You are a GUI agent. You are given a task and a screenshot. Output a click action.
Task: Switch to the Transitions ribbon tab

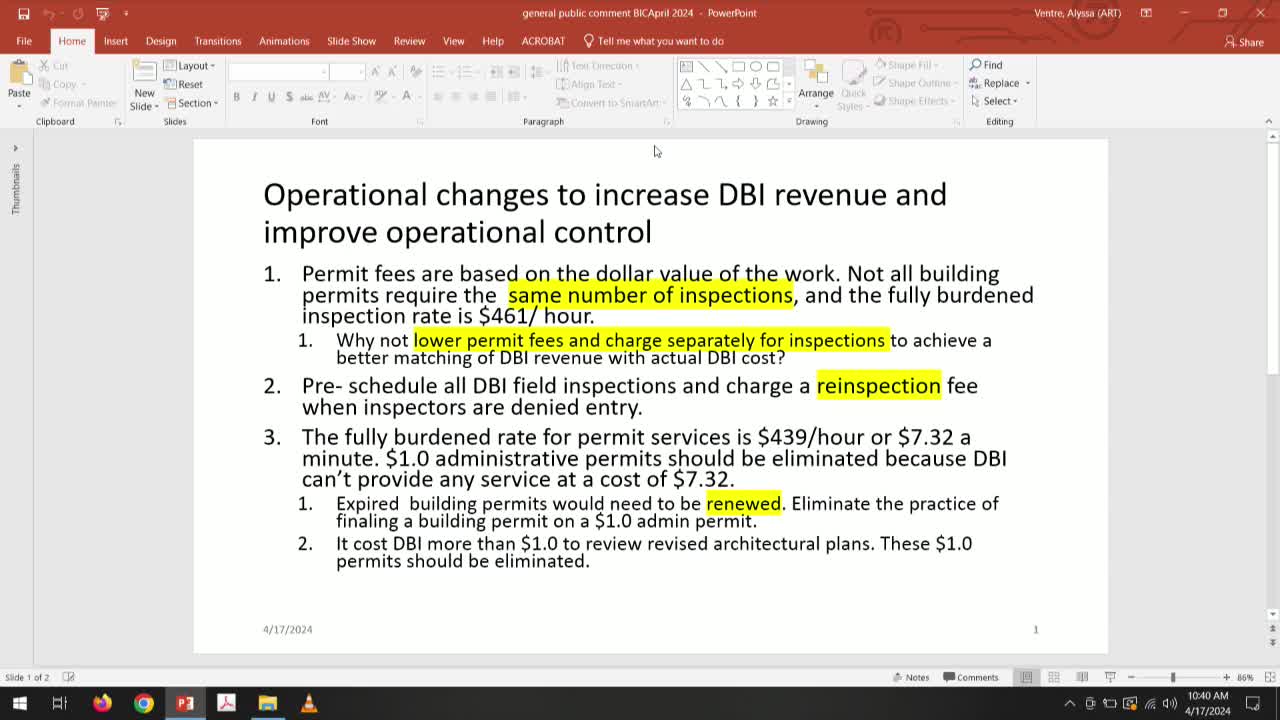[x=217, y=41]
